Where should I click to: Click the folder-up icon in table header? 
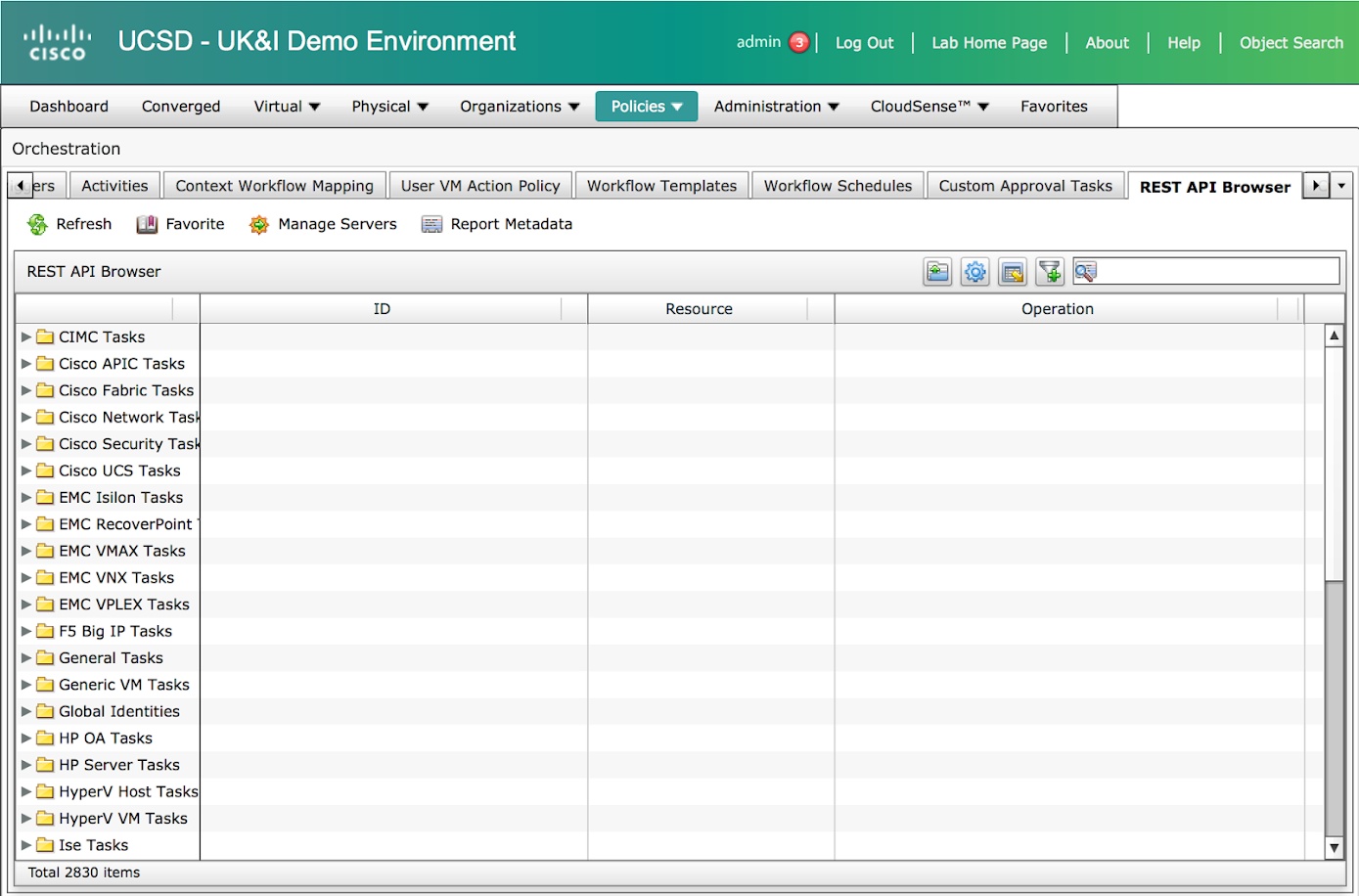(x=937, y=272)
